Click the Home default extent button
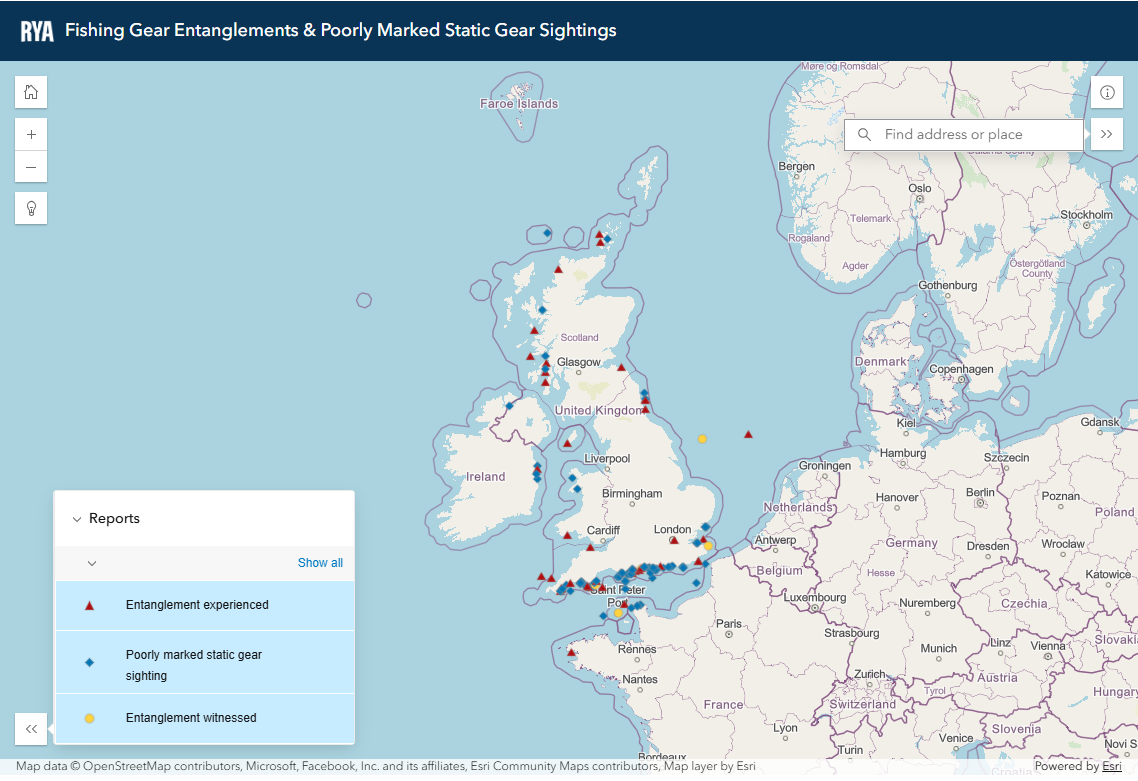Image resolution: width=1138 pixels, height=781 pixels. click(31, 92)
